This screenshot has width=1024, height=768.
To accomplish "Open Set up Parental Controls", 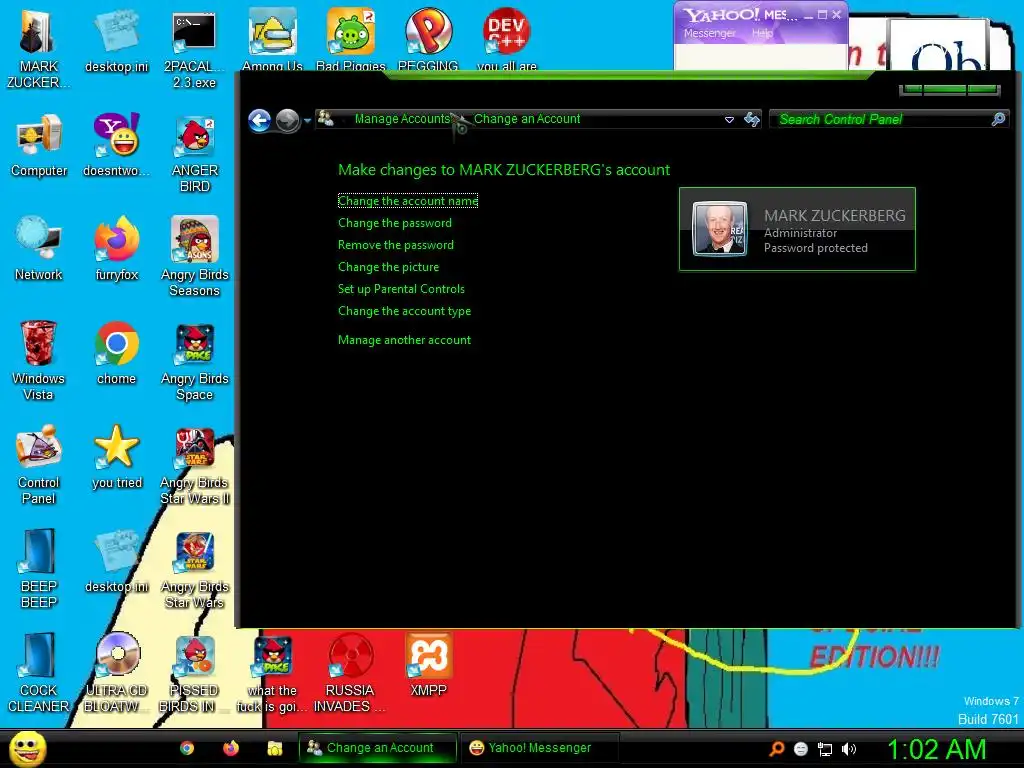I will pos(401,289).
